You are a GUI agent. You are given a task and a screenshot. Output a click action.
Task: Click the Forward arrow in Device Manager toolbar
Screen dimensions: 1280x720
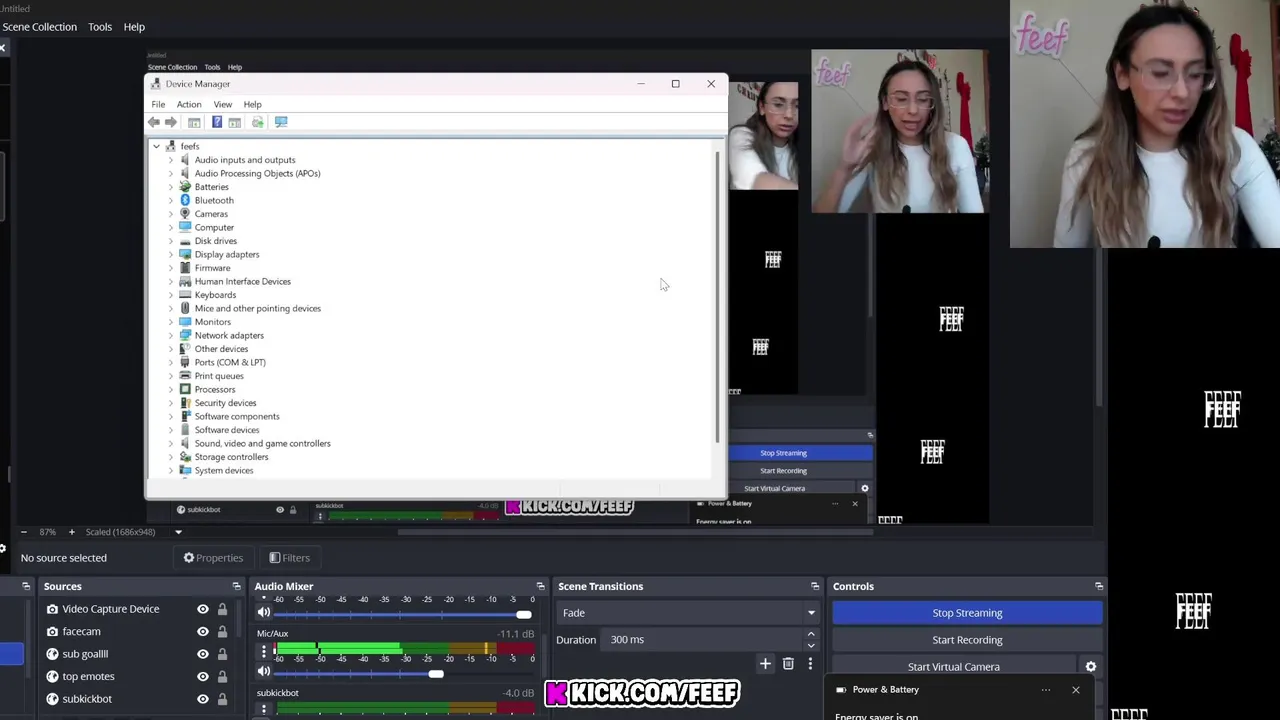171,122
